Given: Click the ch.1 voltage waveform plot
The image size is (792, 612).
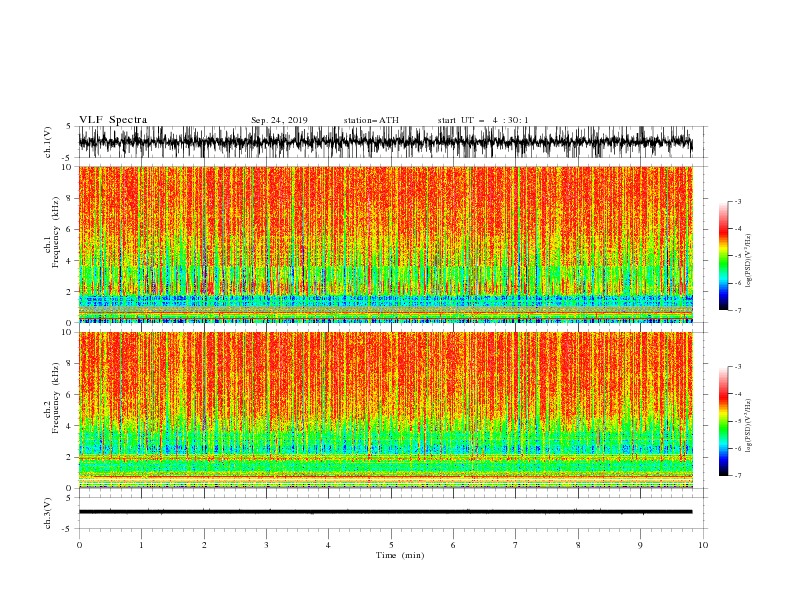Looking at the screenshot, I should tap(385, 142).
